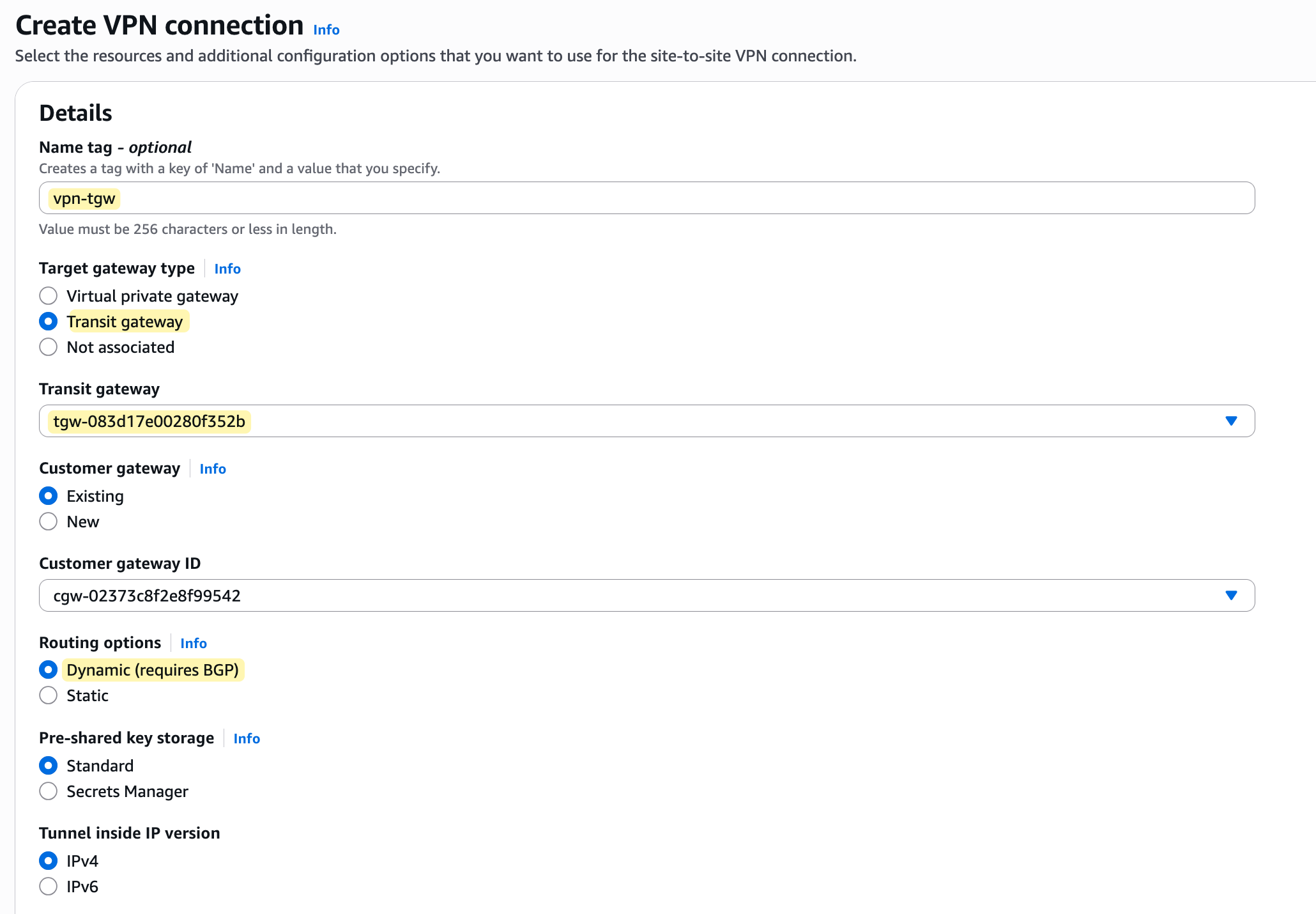Select IPv6 tunnel inside IP version

pos(49,887)
